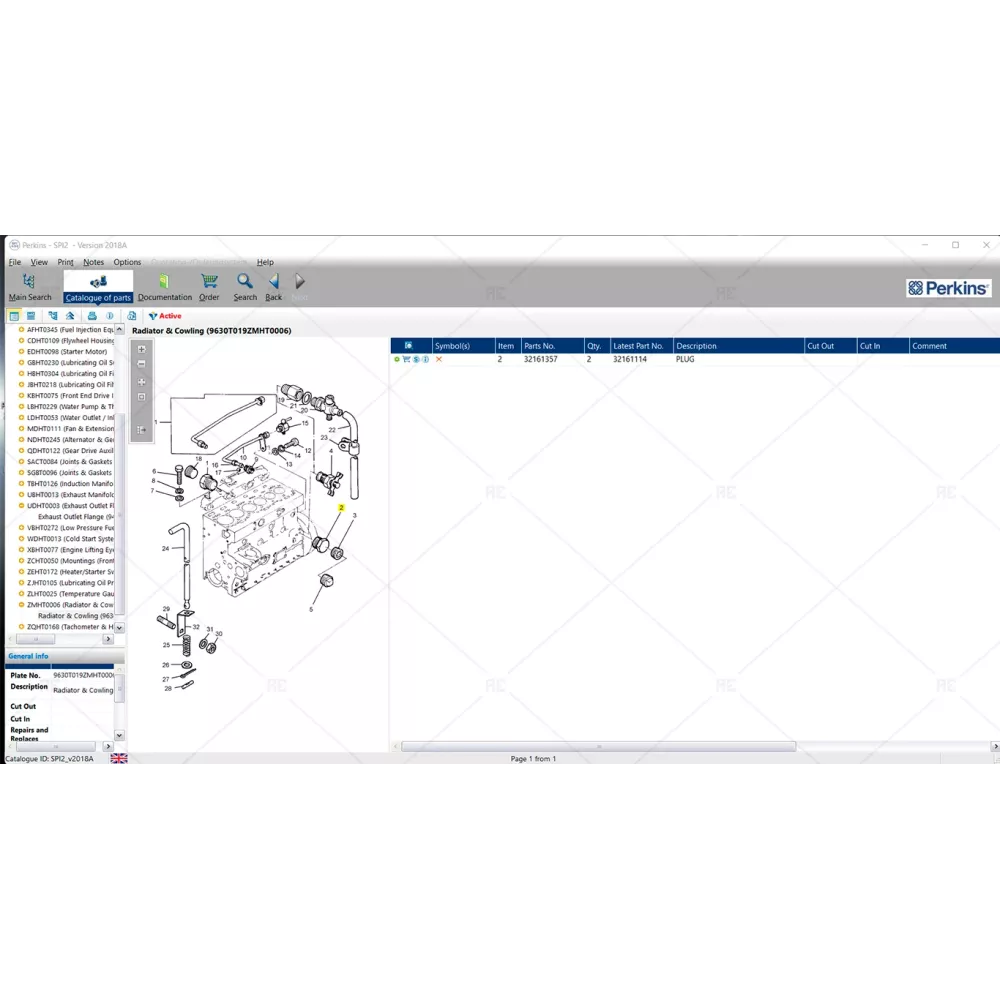Image resolution: width=1000 pixels, height=1000 pixels.
Task: Click the Search magnifier icon
Action: click(245, 283)
